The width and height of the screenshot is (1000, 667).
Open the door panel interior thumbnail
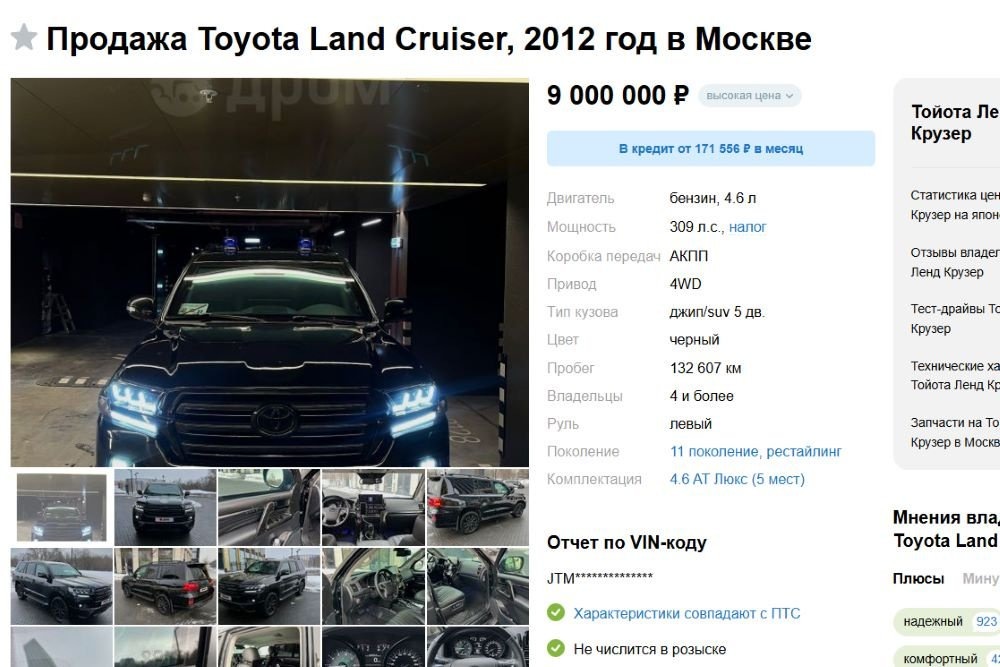pos(270,508)
